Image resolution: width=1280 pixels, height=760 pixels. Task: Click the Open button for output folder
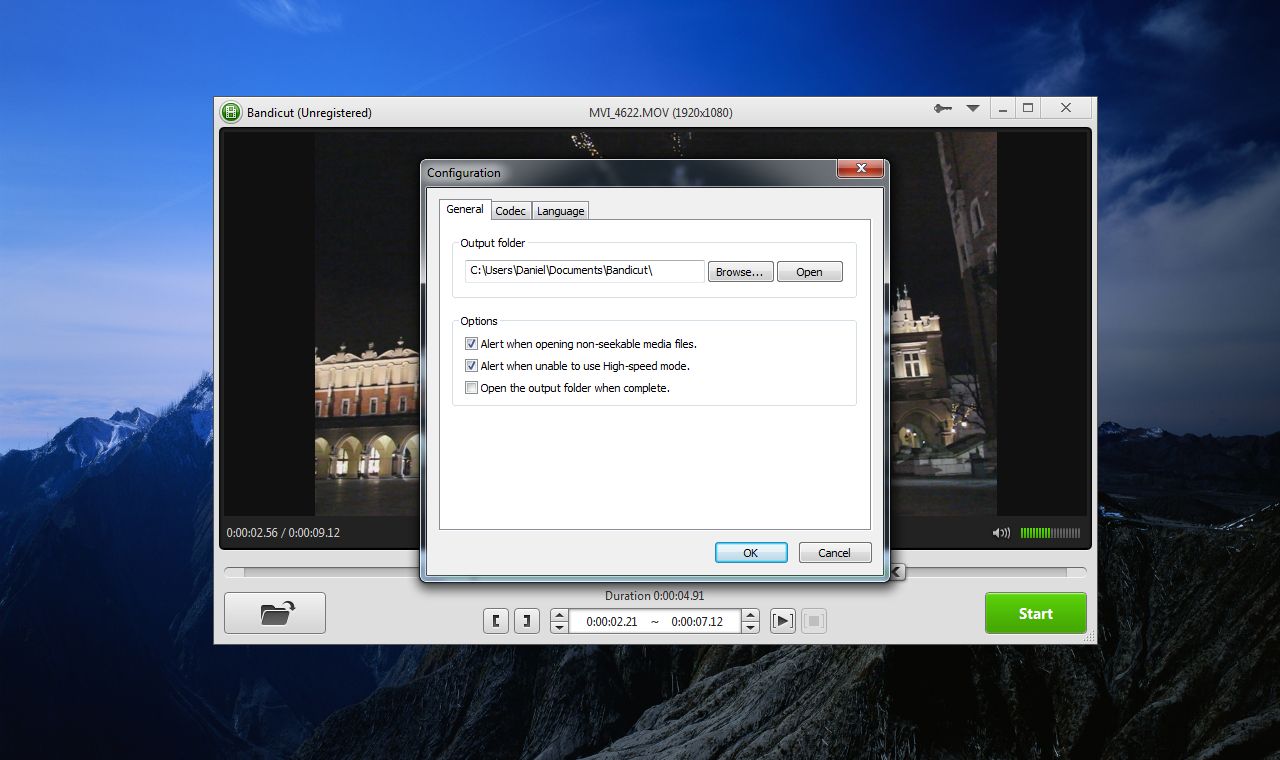pyautogui.click(x=809, y=272)
